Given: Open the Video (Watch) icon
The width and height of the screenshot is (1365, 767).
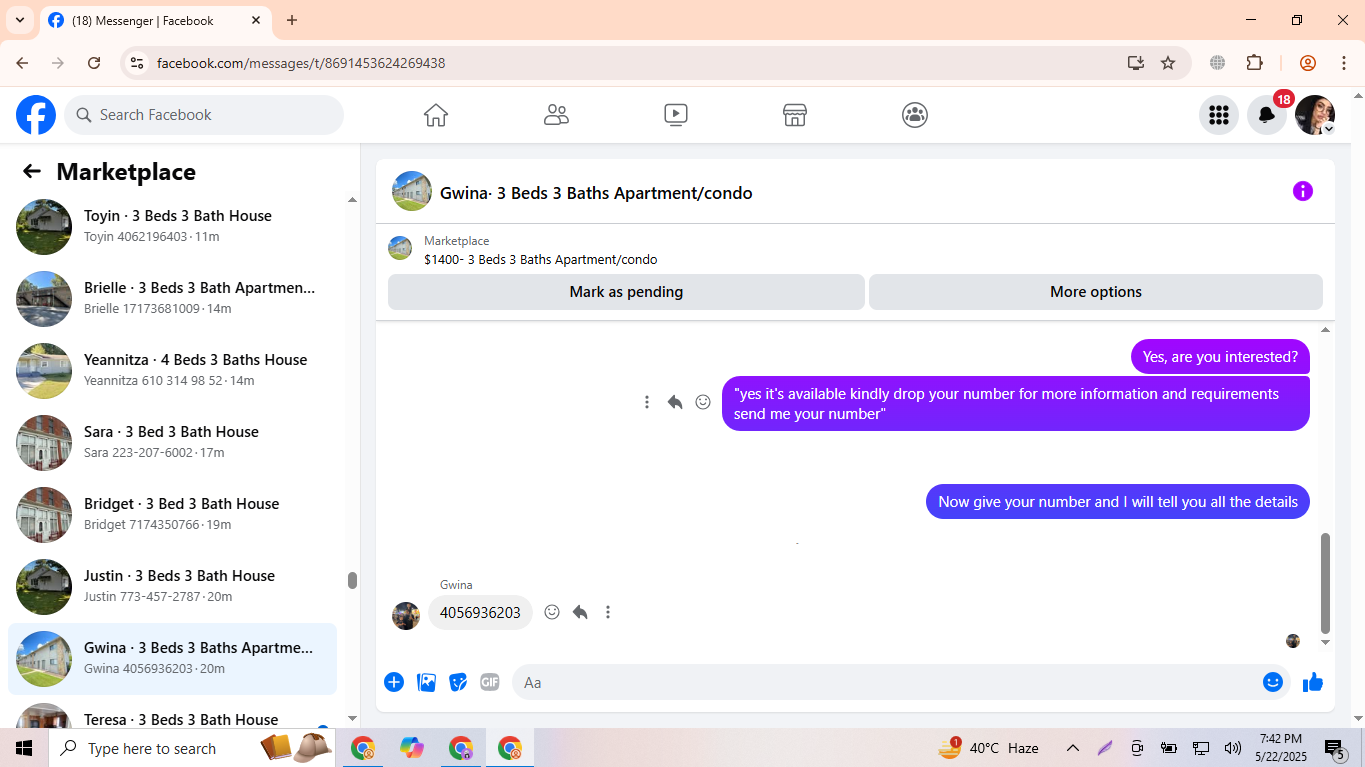Looking at the screenshot, I should [x=676, y=115].
